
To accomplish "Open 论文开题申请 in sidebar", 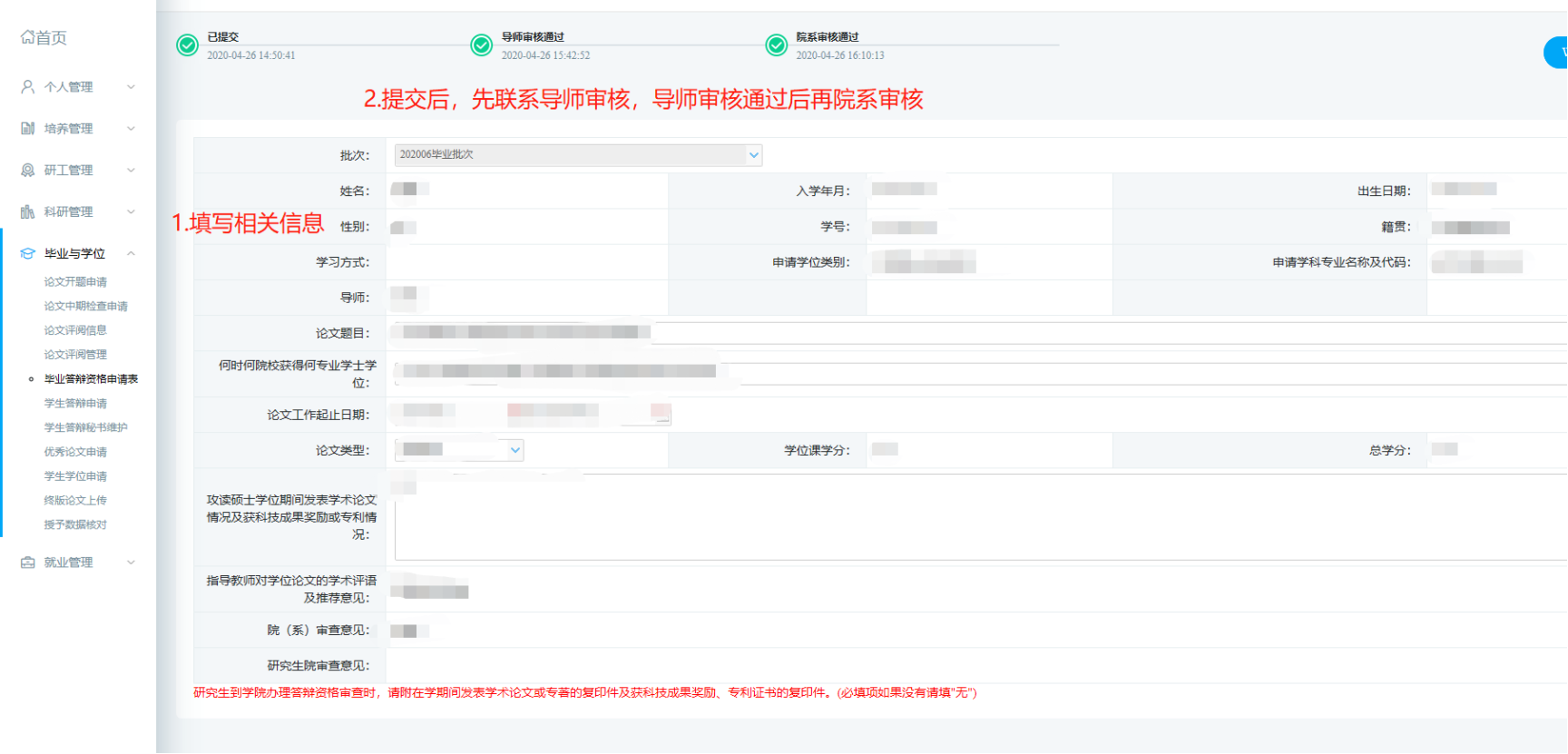I will 75,282.
